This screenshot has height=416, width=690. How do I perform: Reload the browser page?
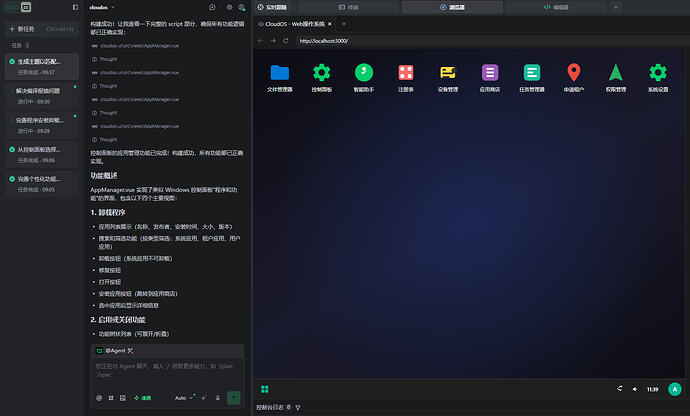click(286, 40)
